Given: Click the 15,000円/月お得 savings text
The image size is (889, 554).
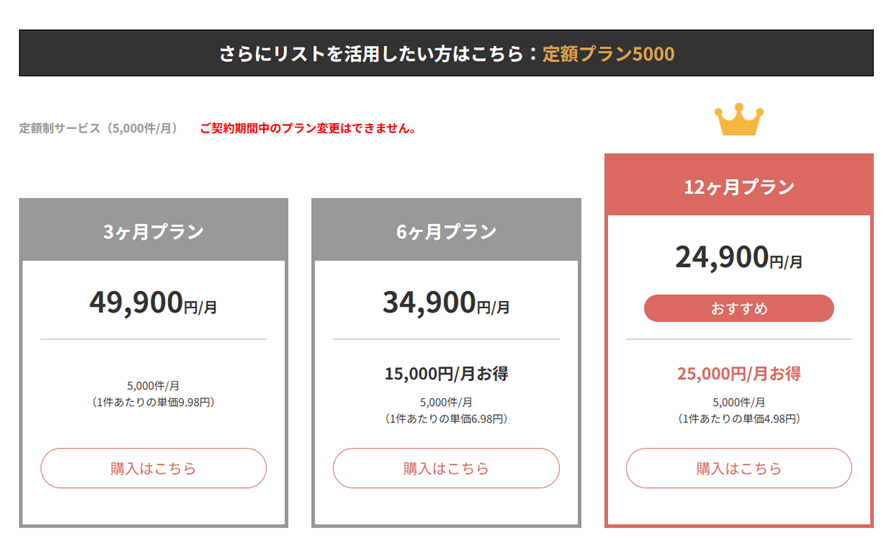Looking at the screenshot, I should click(446, 374).
